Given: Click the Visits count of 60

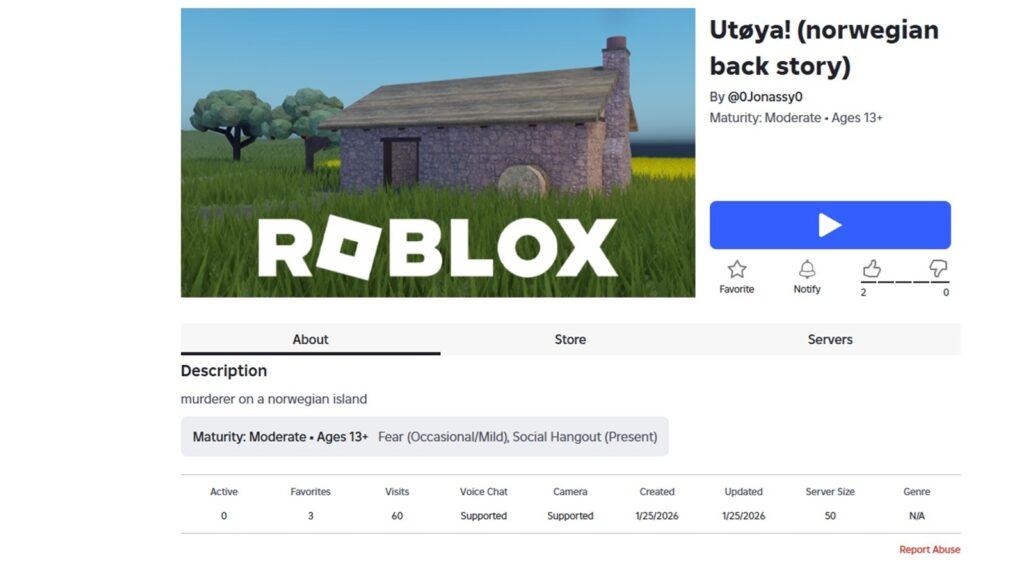Looking at the screenshot, I should tap(397, 516).
